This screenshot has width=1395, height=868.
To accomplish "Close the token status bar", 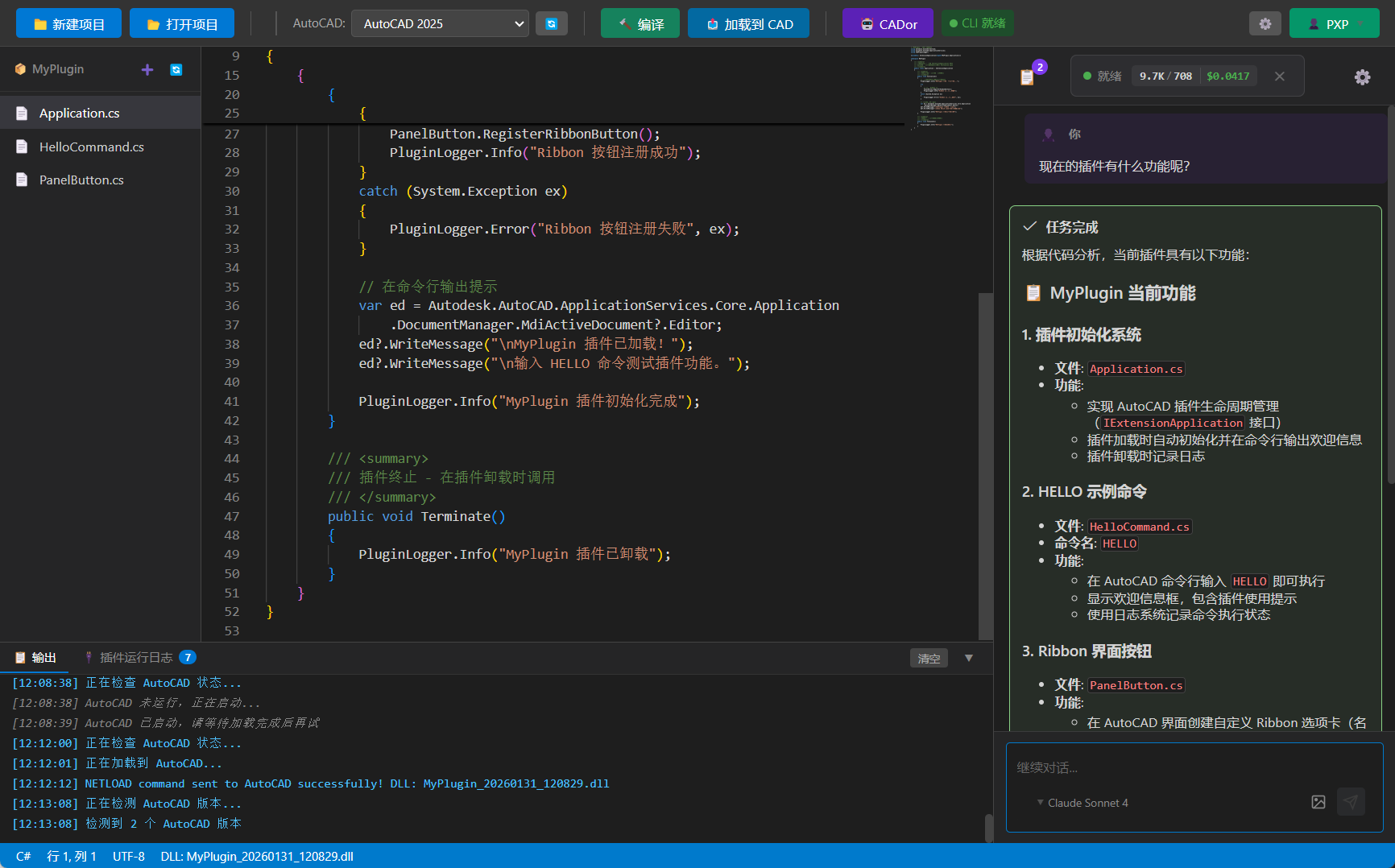I will [1280, 76].
